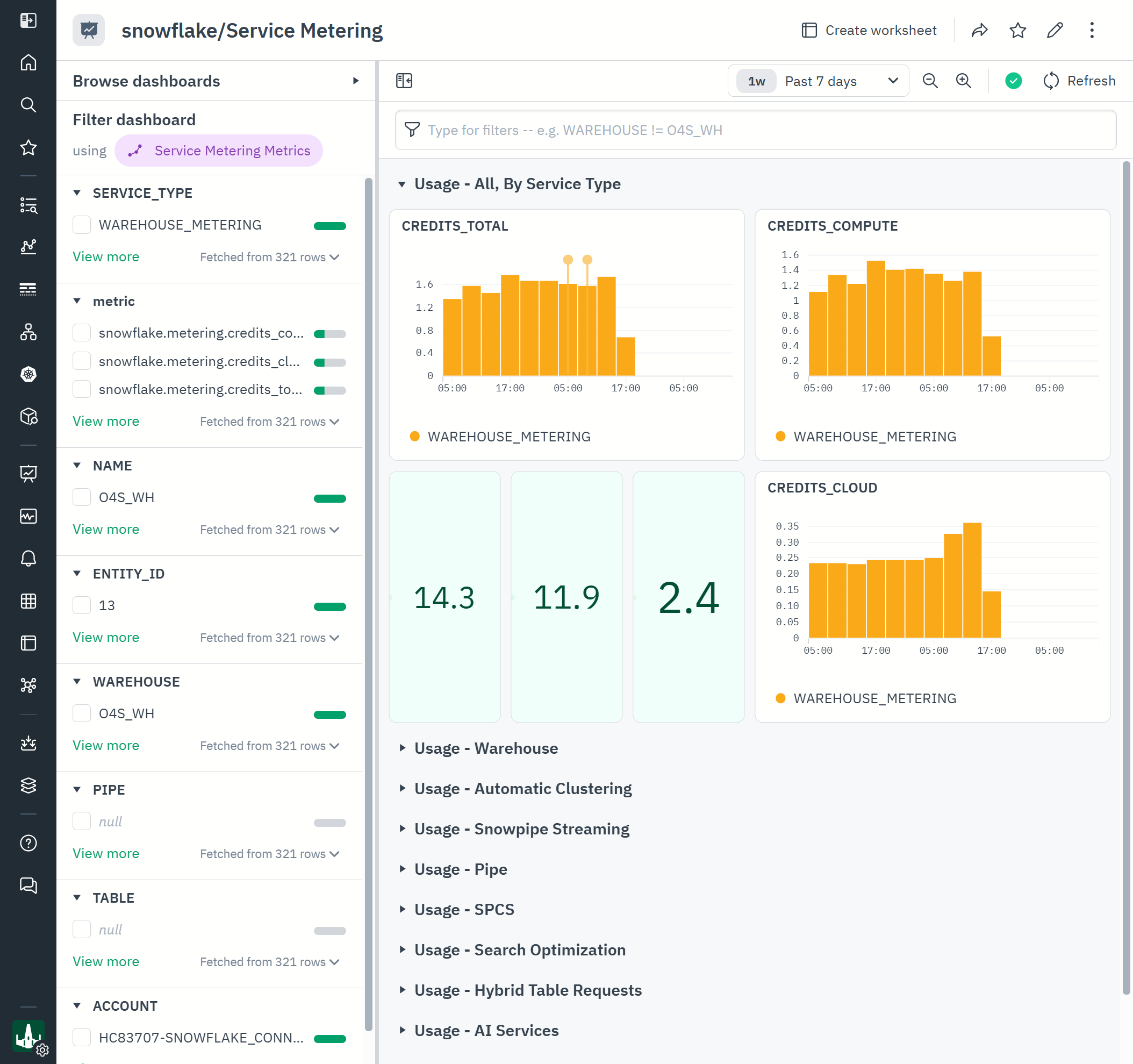Check the WAREHOUSE_METERING service type checkbox

click(82, 225)
